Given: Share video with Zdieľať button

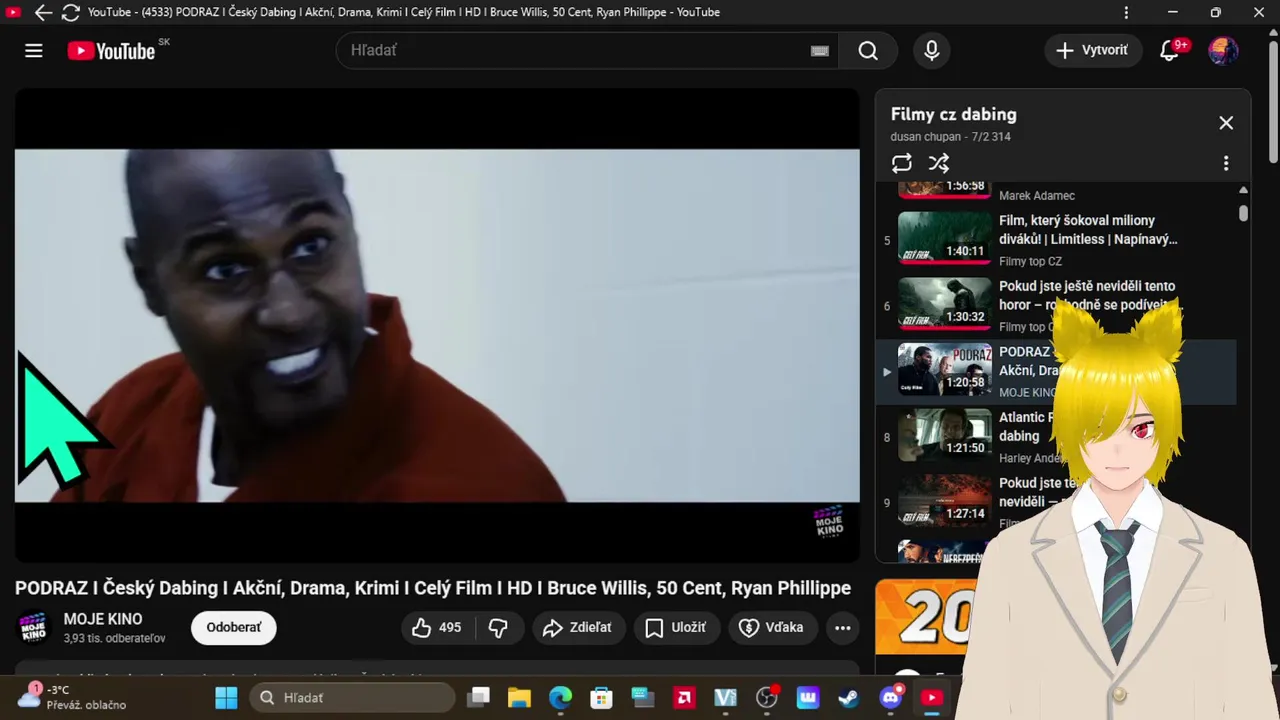Looking at the screenshot, I should pos(578,628).
